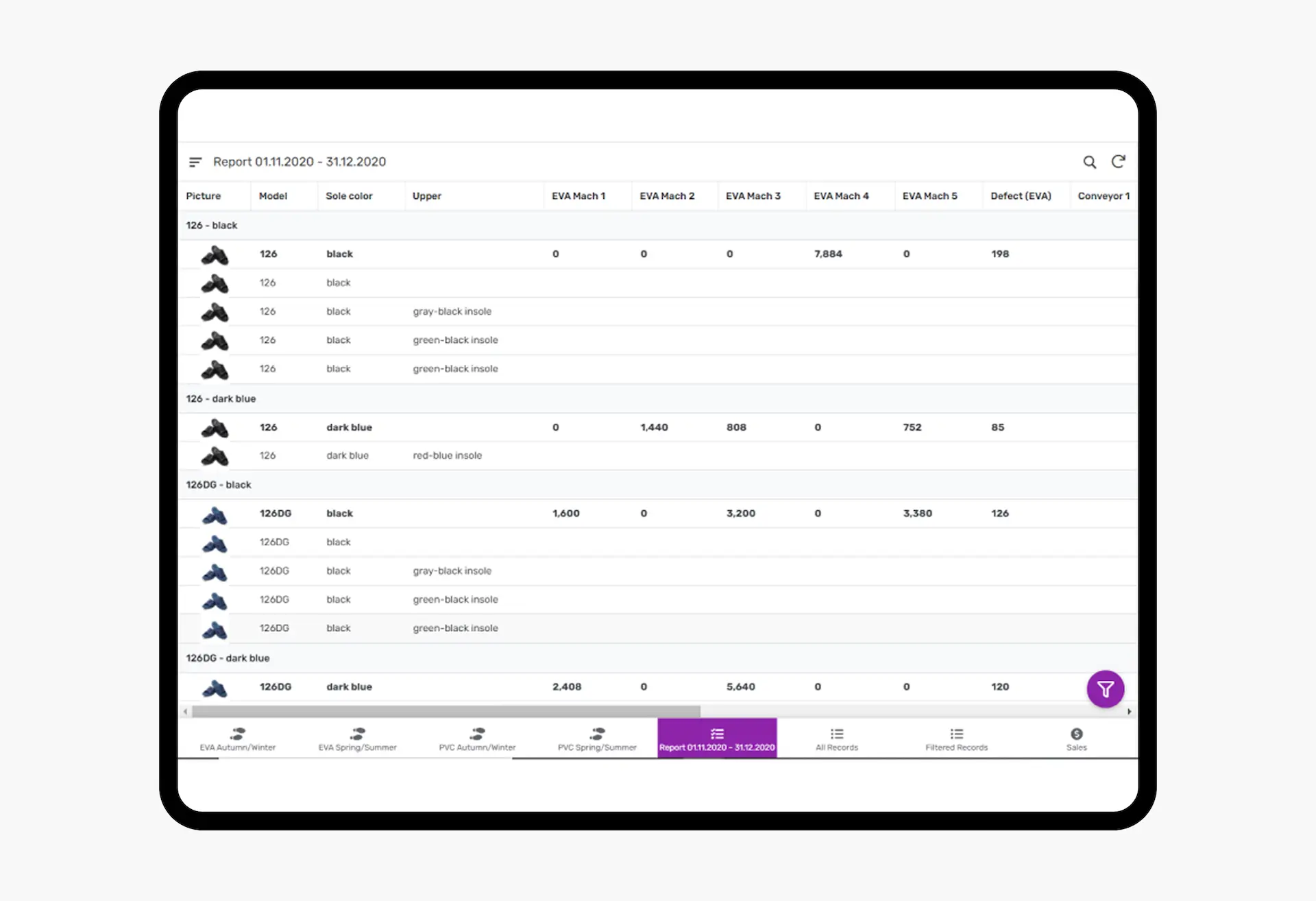Open the PVC Autumn/Winter tab

477,739
